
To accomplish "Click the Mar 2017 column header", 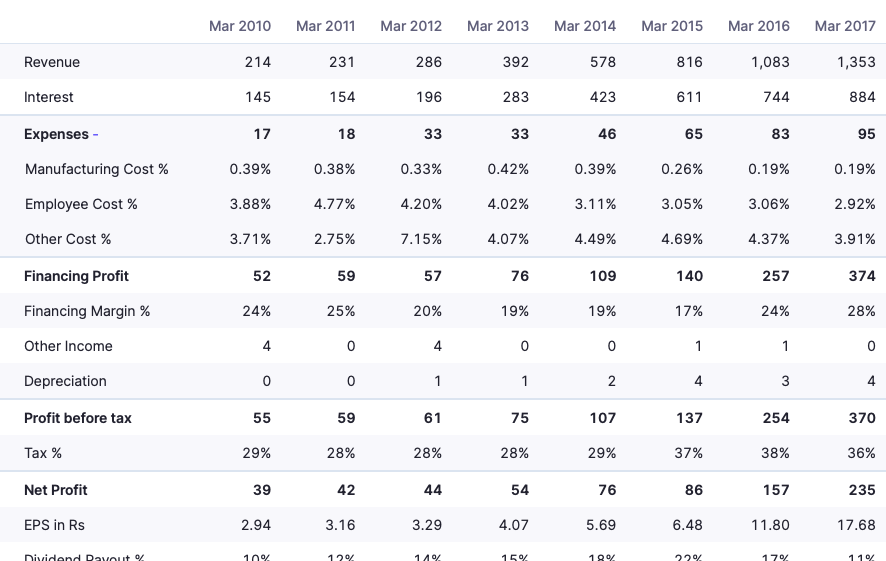I will (845, 26).
